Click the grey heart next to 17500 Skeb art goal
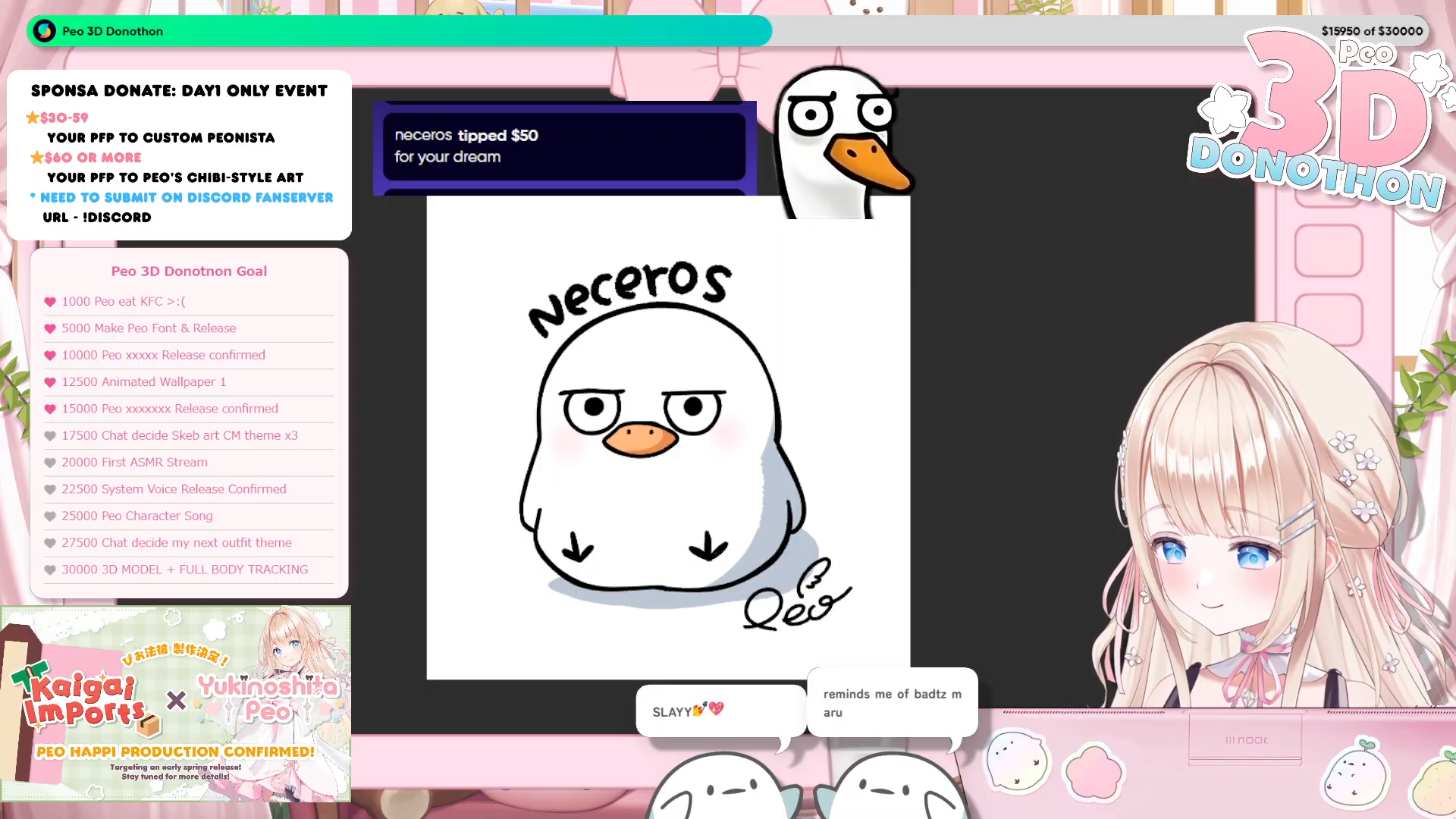 point(50,436)
